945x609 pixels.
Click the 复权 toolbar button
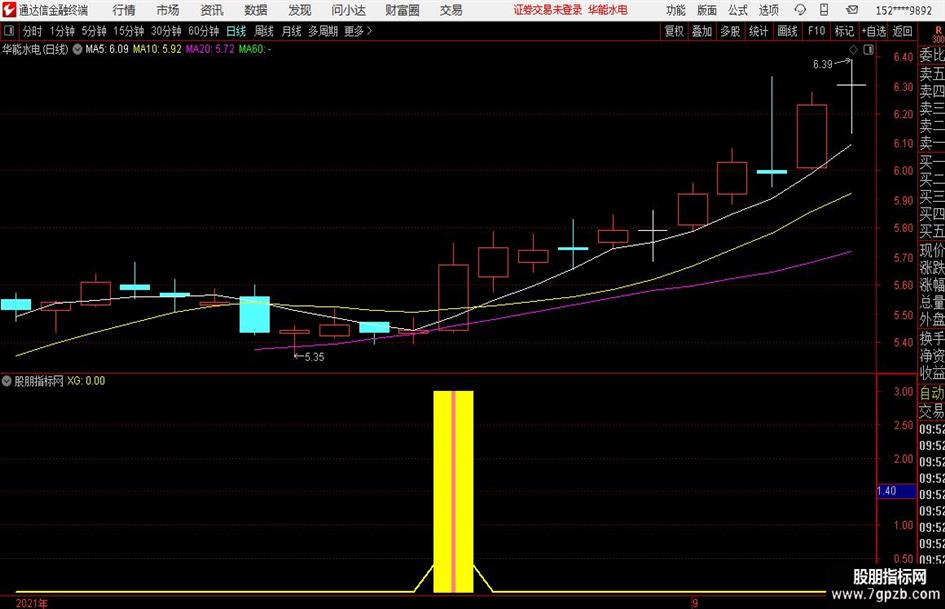coord(674,31)
